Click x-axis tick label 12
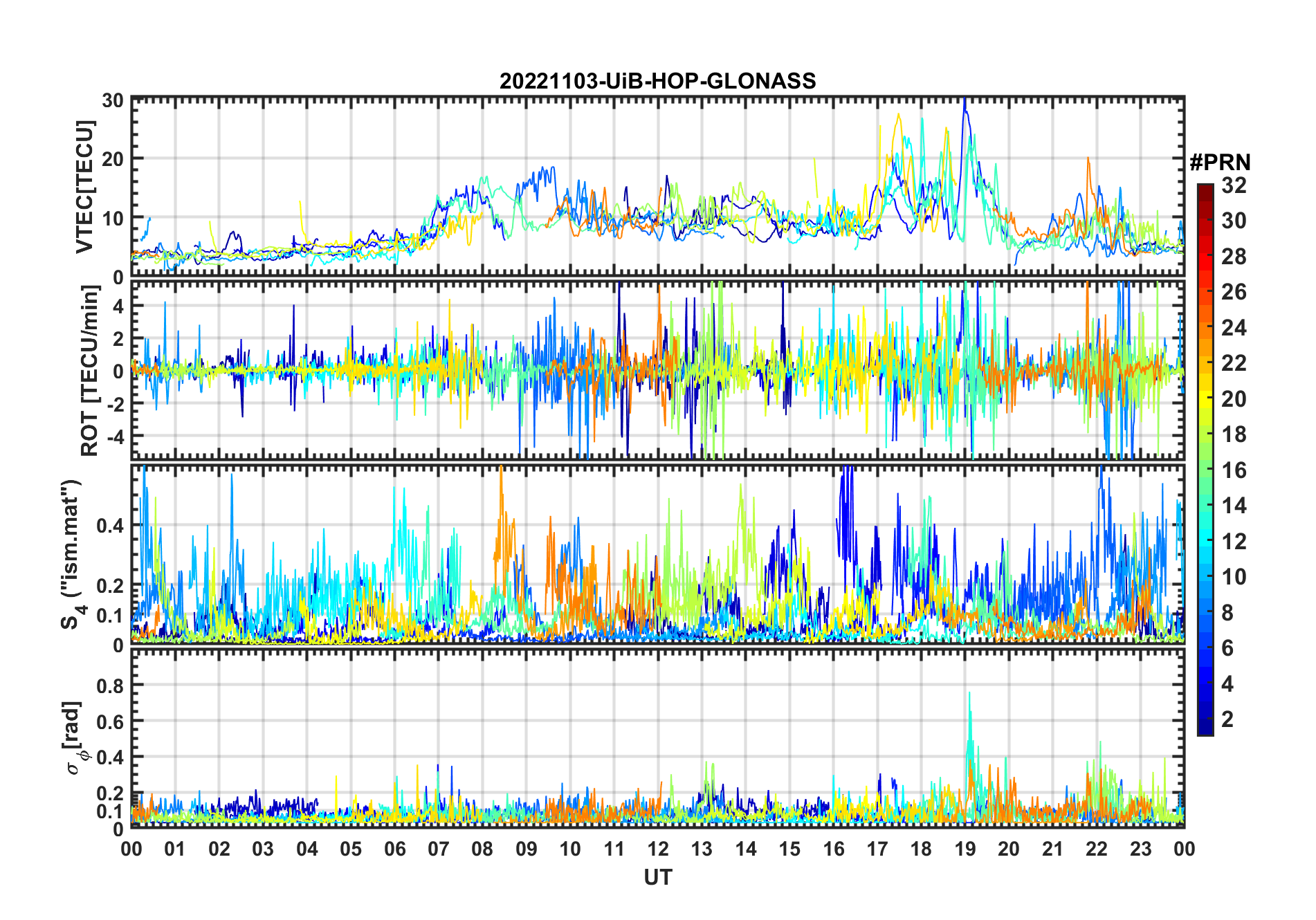The image size is (1316, 920). (x=658, y=849)
